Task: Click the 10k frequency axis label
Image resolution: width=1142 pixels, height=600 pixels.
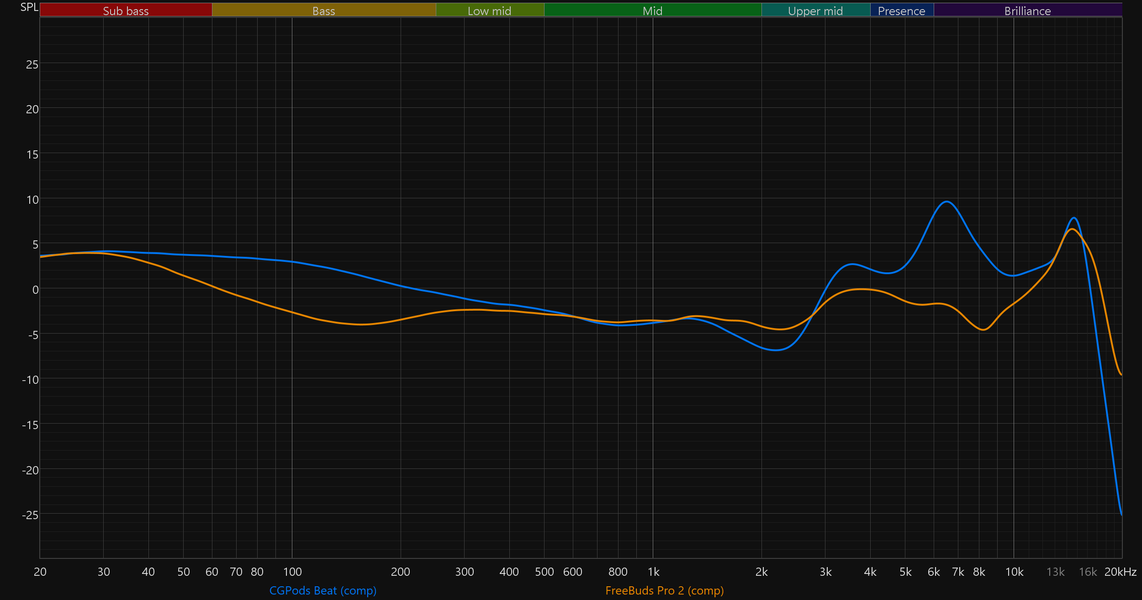Action: click(1014, 572)
